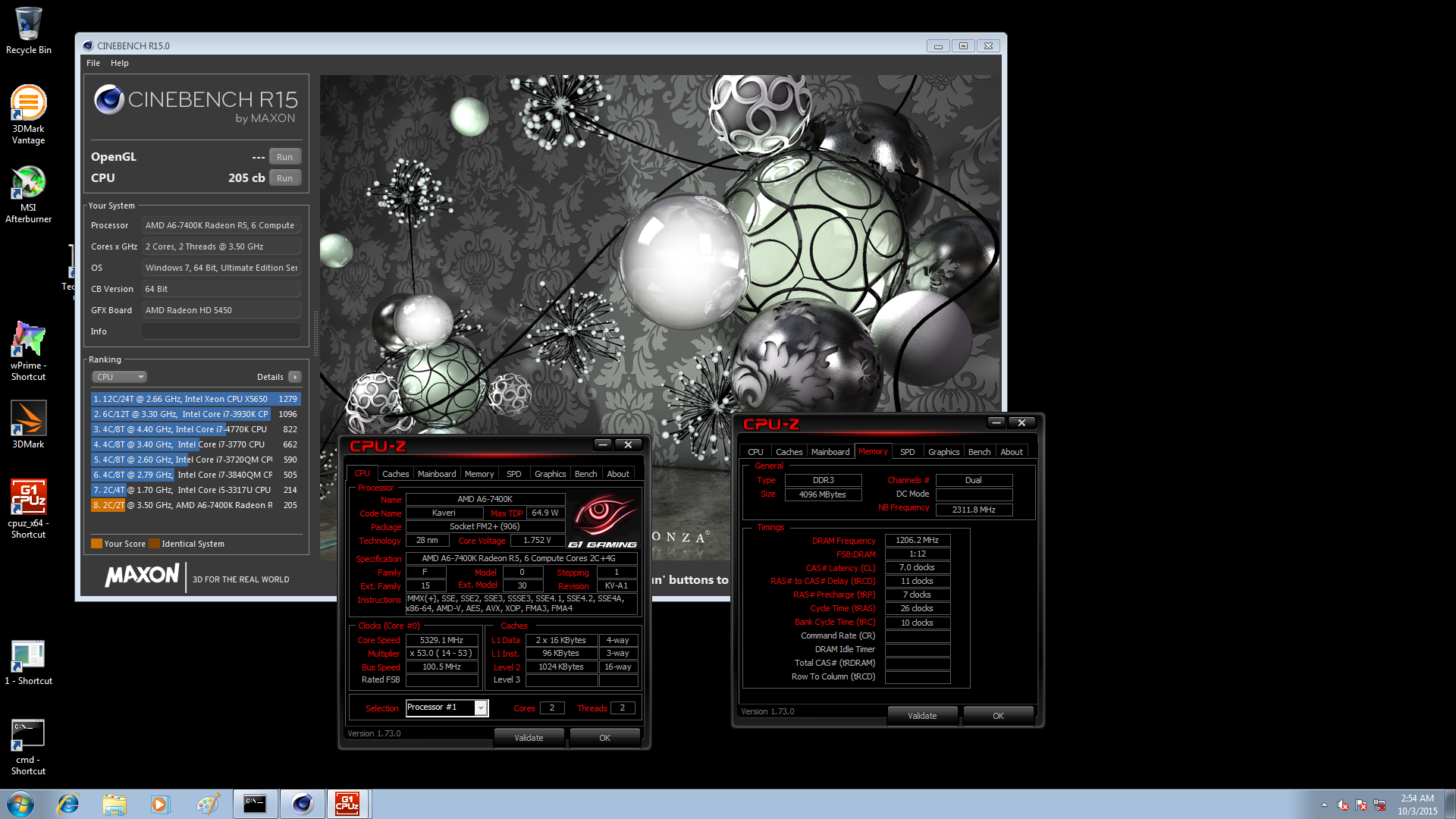Open Memory tab in left CPU-Z window

tap(479, 474)
